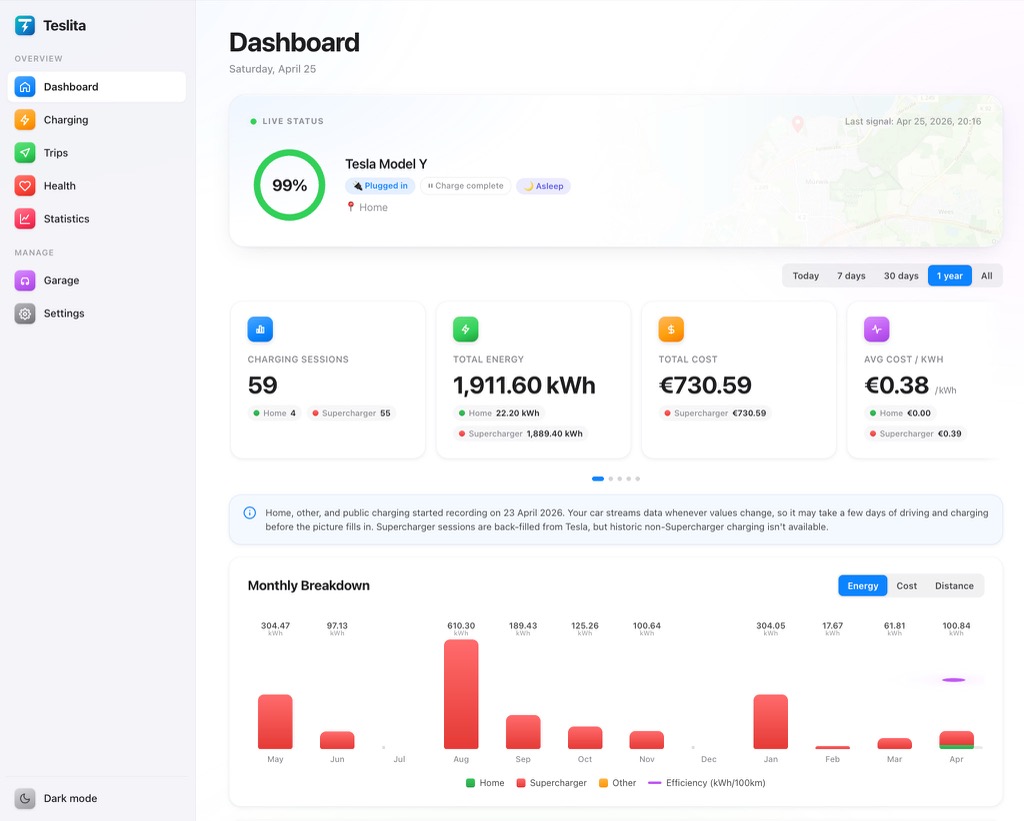Switch Monthly Breakdown to Energy
The height and width of the screenshot is (821, 1024).
pyautogui.click(x=863, y=586)
